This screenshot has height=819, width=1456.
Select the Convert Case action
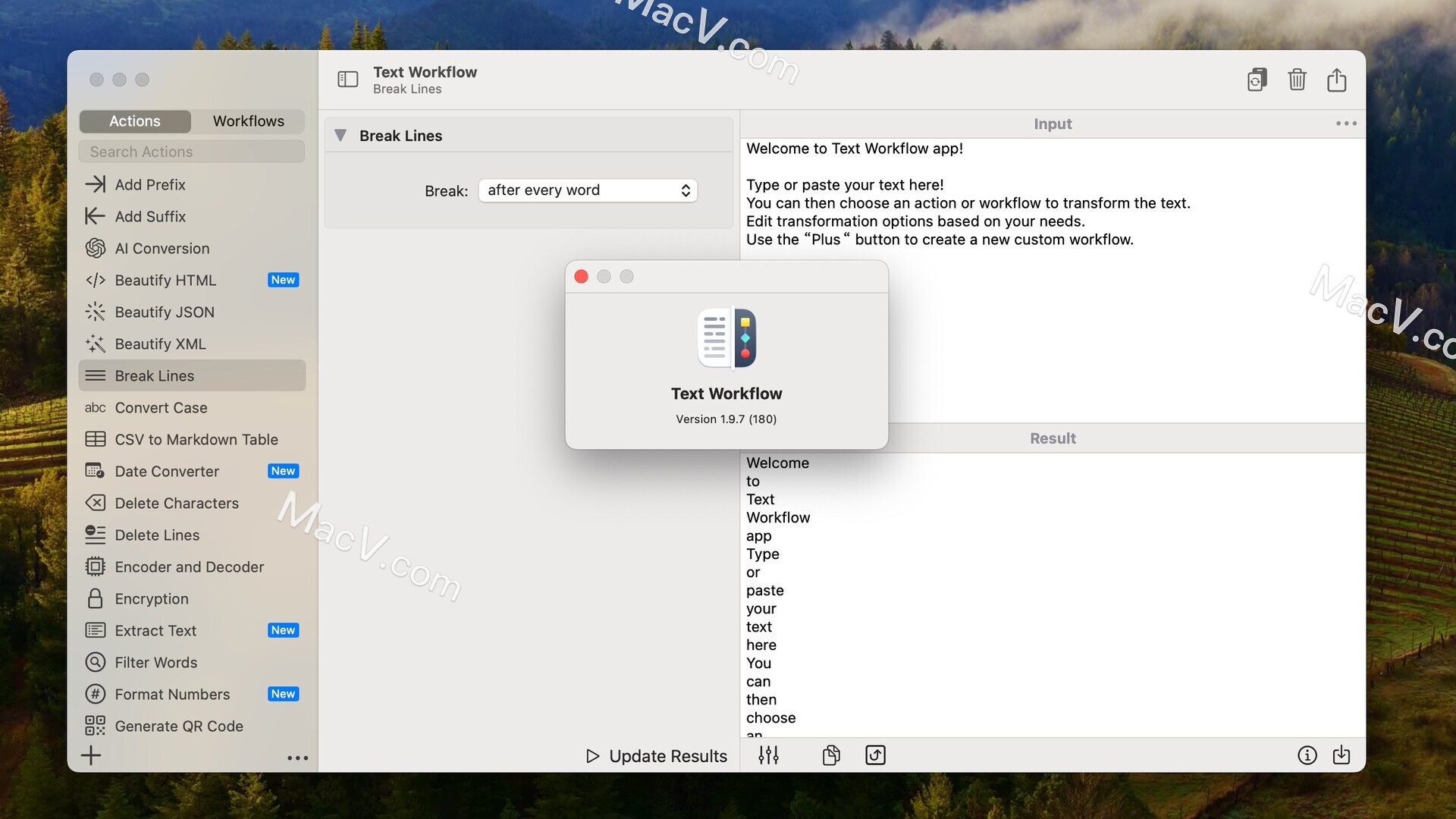tap(162, 407)
